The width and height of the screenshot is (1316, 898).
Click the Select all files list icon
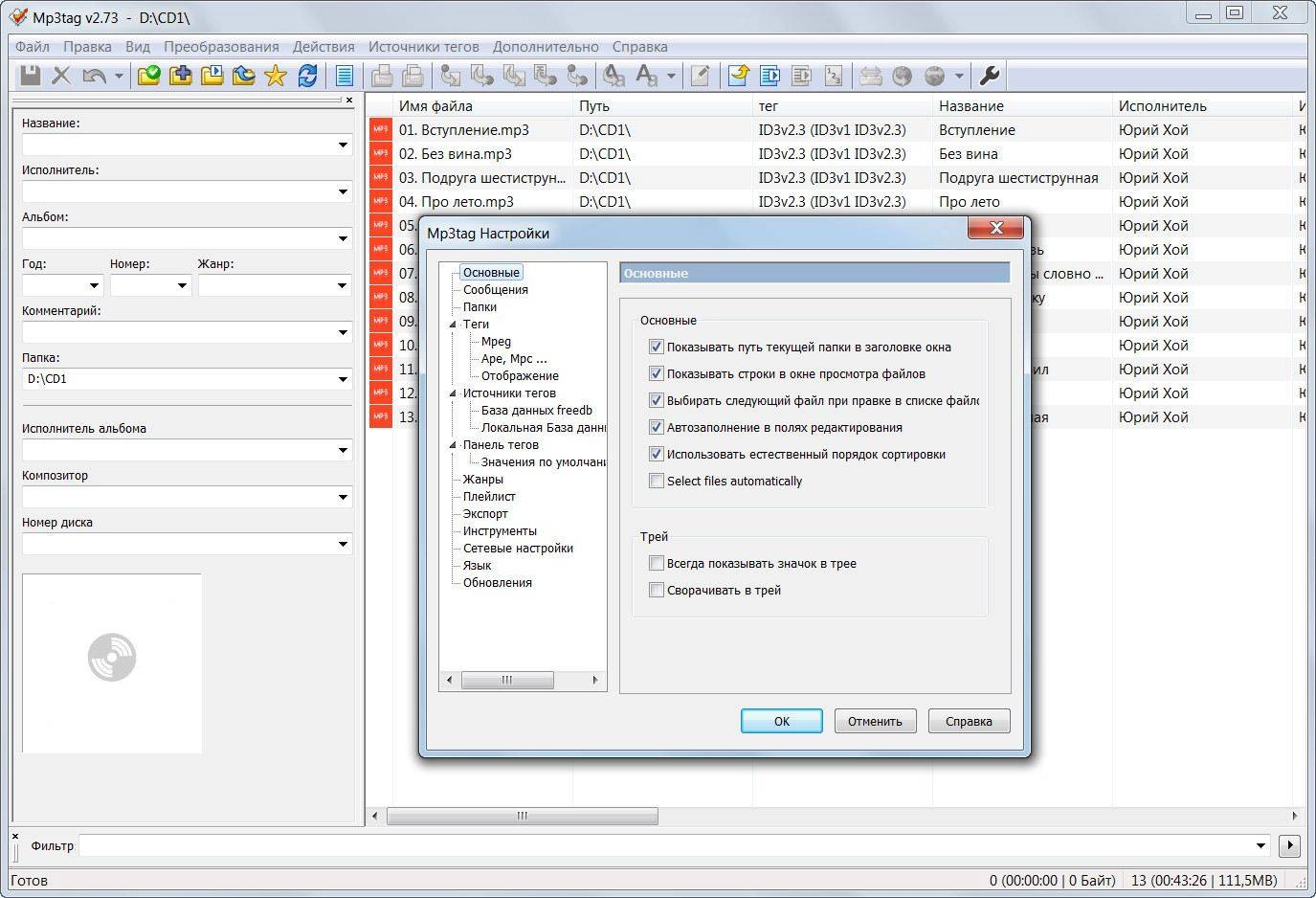point(345,76)
